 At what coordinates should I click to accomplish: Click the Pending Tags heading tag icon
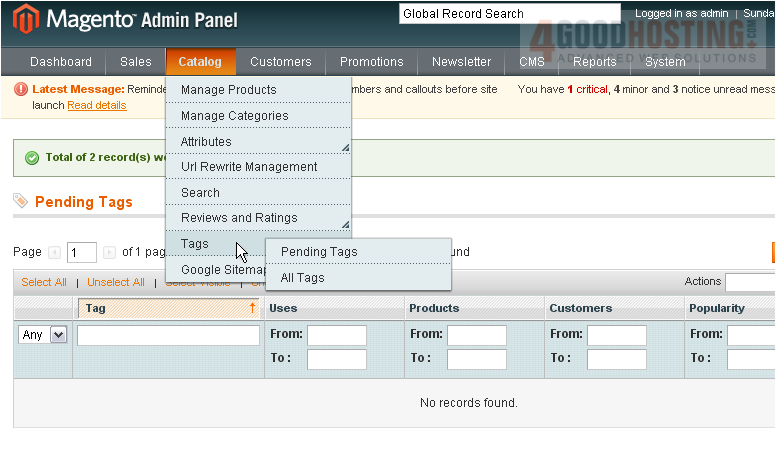[21, 201]
